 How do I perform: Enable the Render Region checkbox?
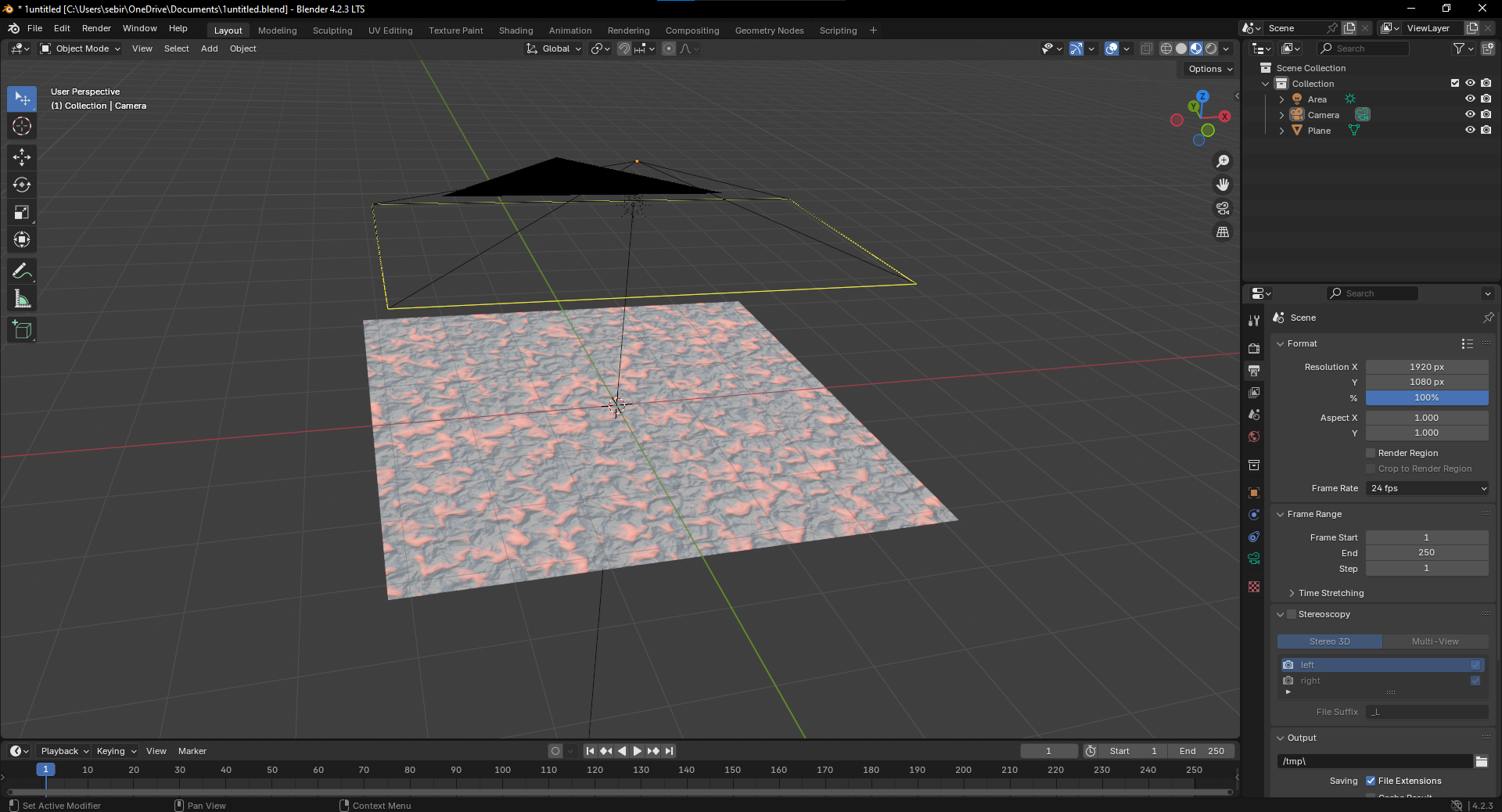tap(1371, 453)
